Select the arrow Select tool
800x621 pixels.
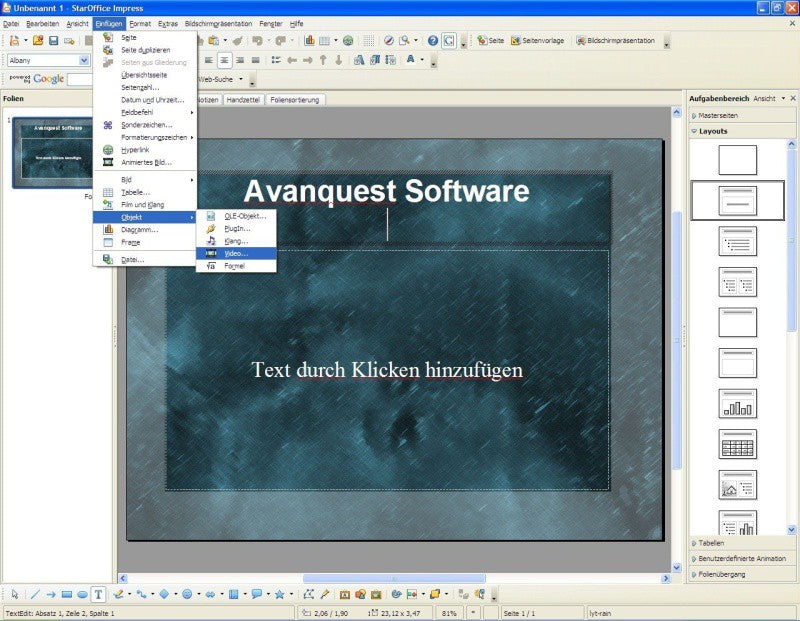point(15,594)
